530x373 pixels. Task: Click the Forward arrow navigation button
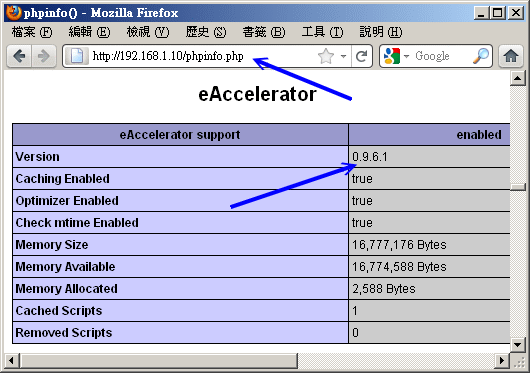pyautogui.click(x=44, y=56)
